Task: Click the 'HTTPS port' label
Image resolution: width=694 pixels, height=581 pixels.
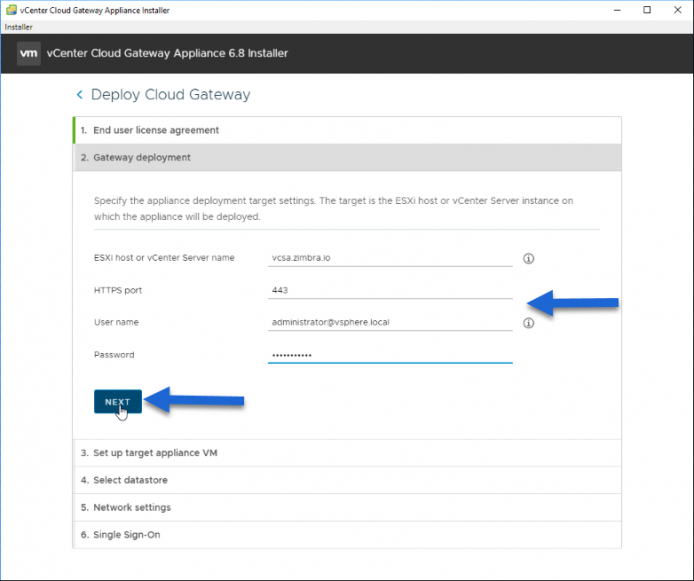Action: [118, 290]
